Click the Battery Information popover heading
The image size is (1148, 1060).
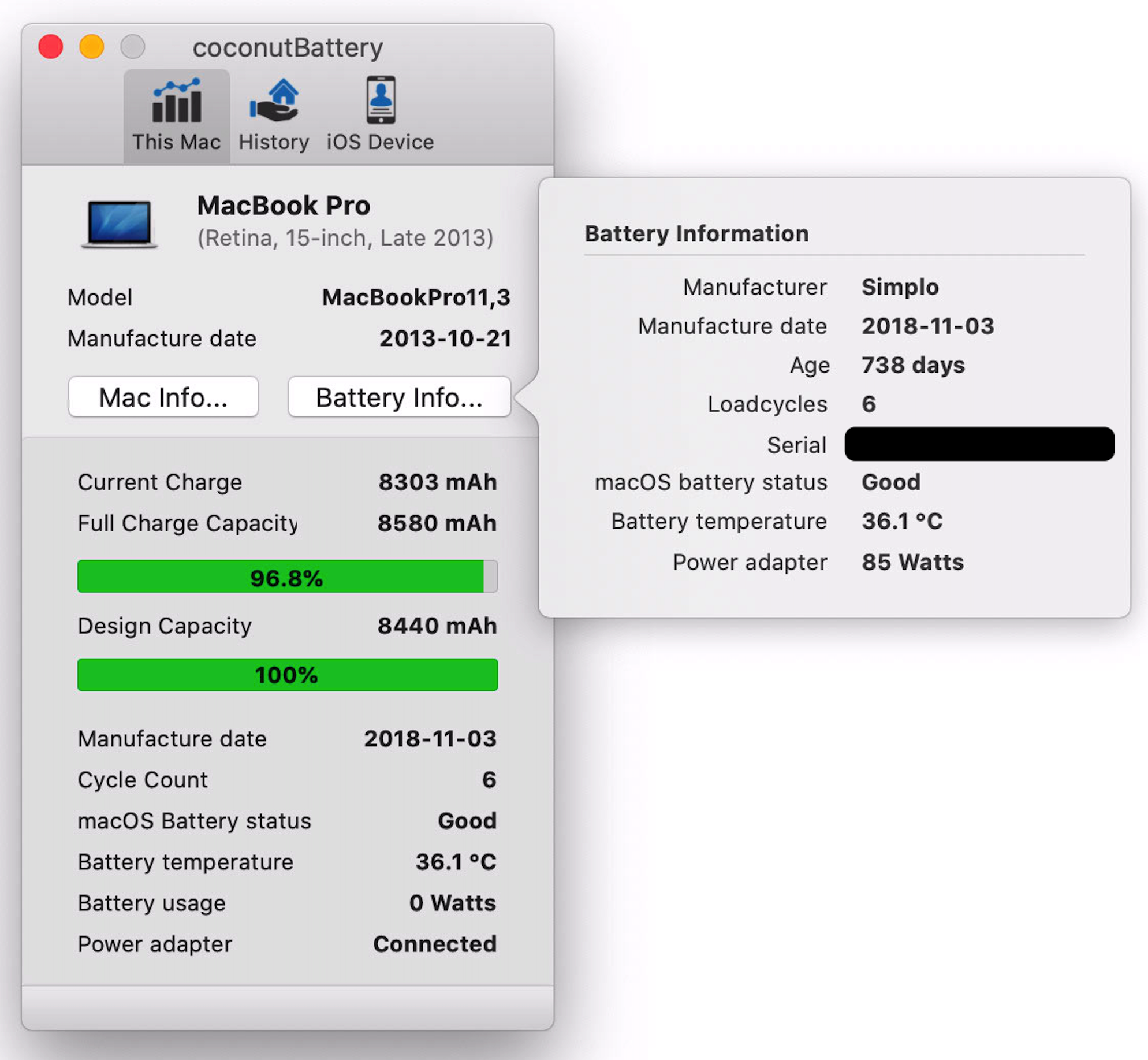point(696,233)
